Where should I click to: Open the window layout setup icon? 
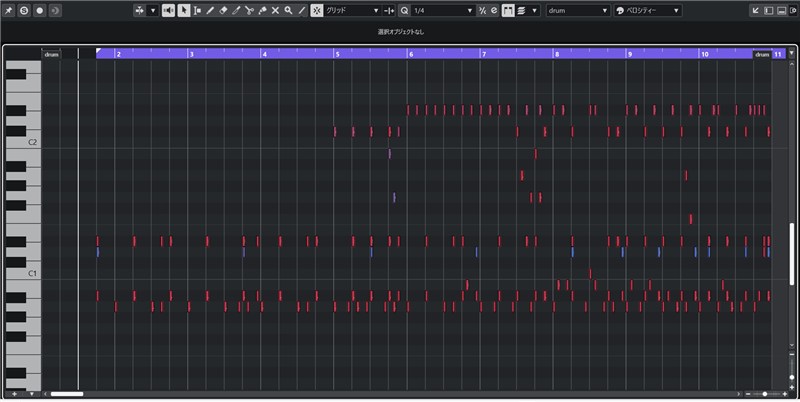(x=793, y=10)
